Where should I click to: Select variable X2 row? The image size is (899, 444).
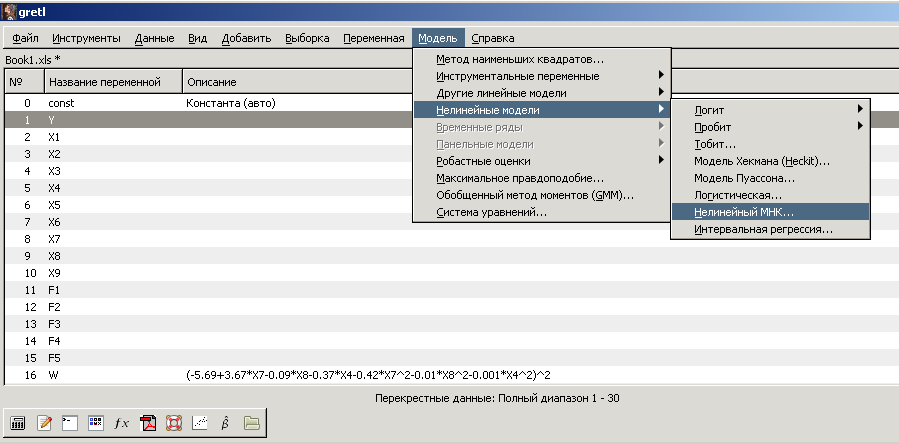coord(451,154)
